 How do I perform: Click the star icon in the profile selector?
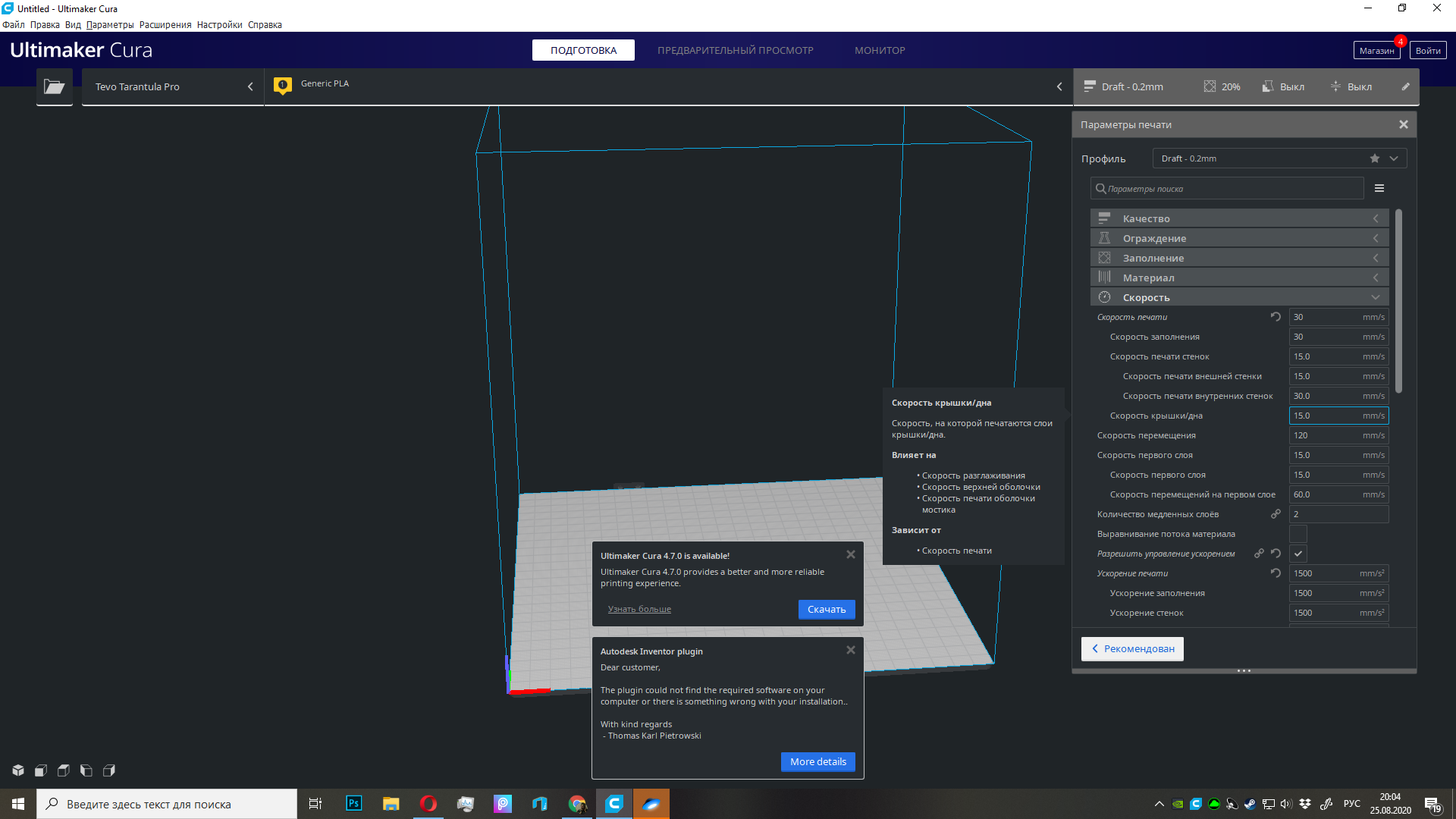point(1374,158)
